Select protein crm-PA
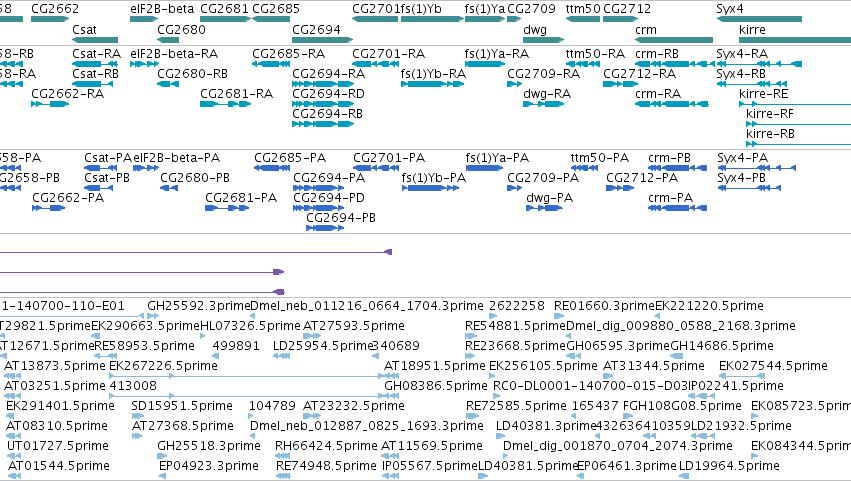 [x=677, y=208]
